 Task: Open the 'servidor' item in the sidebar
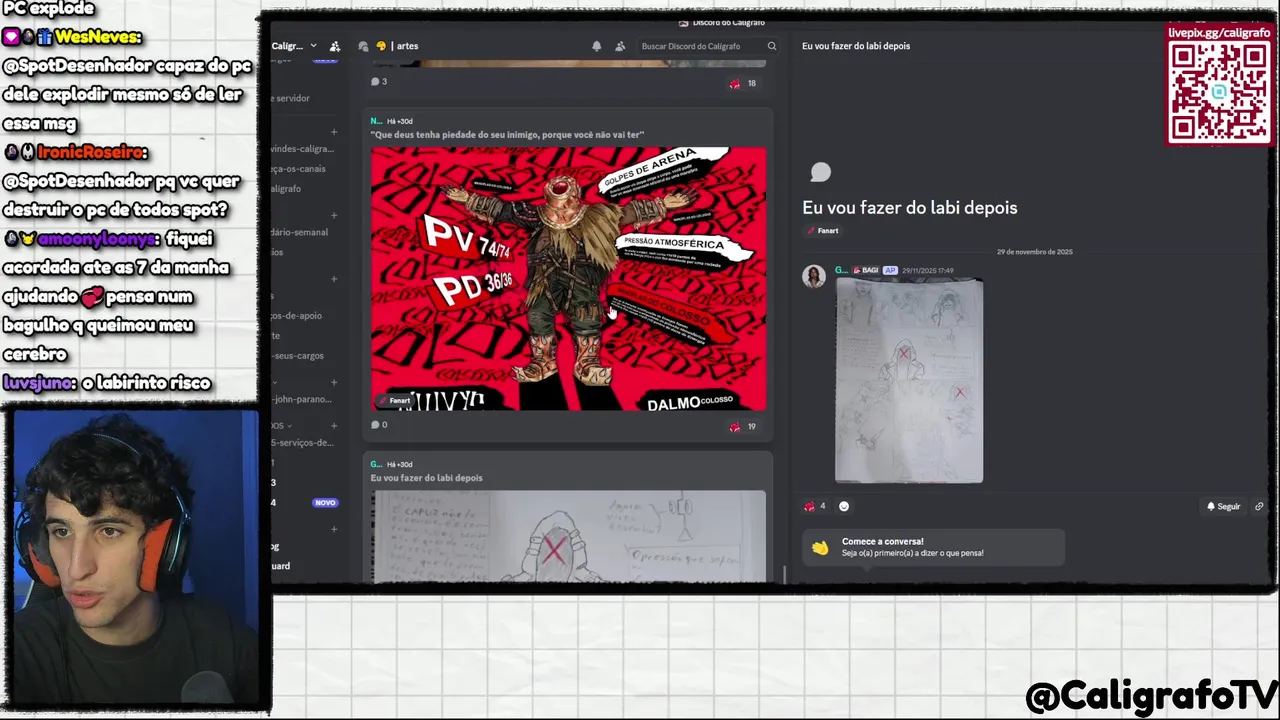tap(291, 98)
